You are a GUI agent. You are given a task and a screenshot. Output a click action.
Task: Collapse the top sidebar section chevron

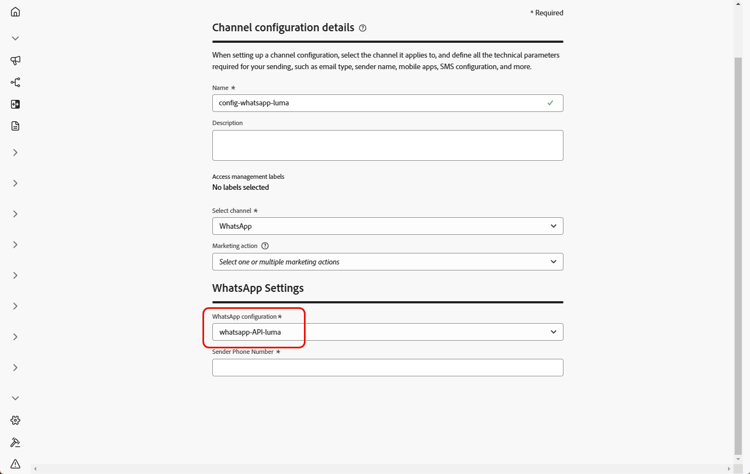[x=15, y=38]
